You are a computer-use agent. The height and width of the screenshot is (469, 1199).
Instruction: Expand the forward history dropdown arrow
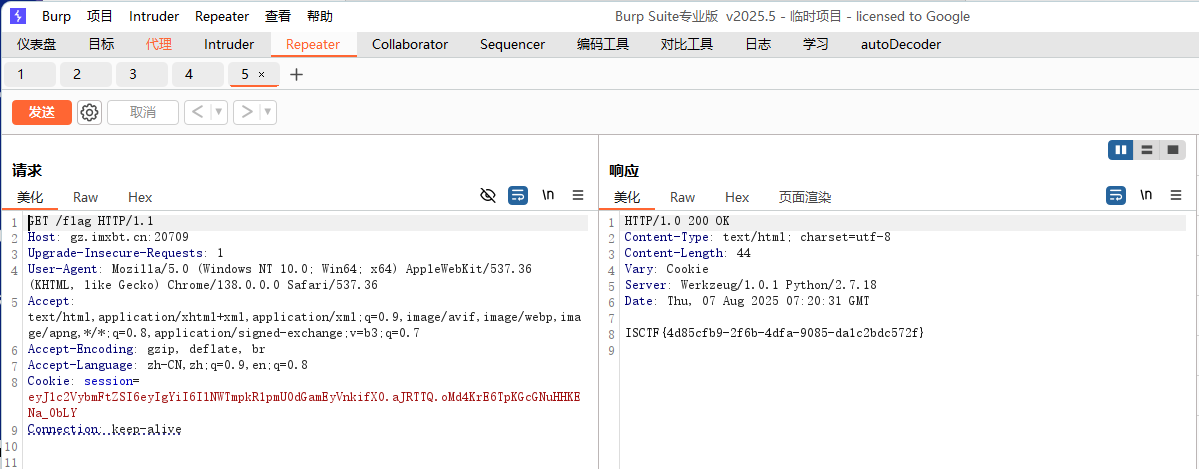[x=268, y=113]
